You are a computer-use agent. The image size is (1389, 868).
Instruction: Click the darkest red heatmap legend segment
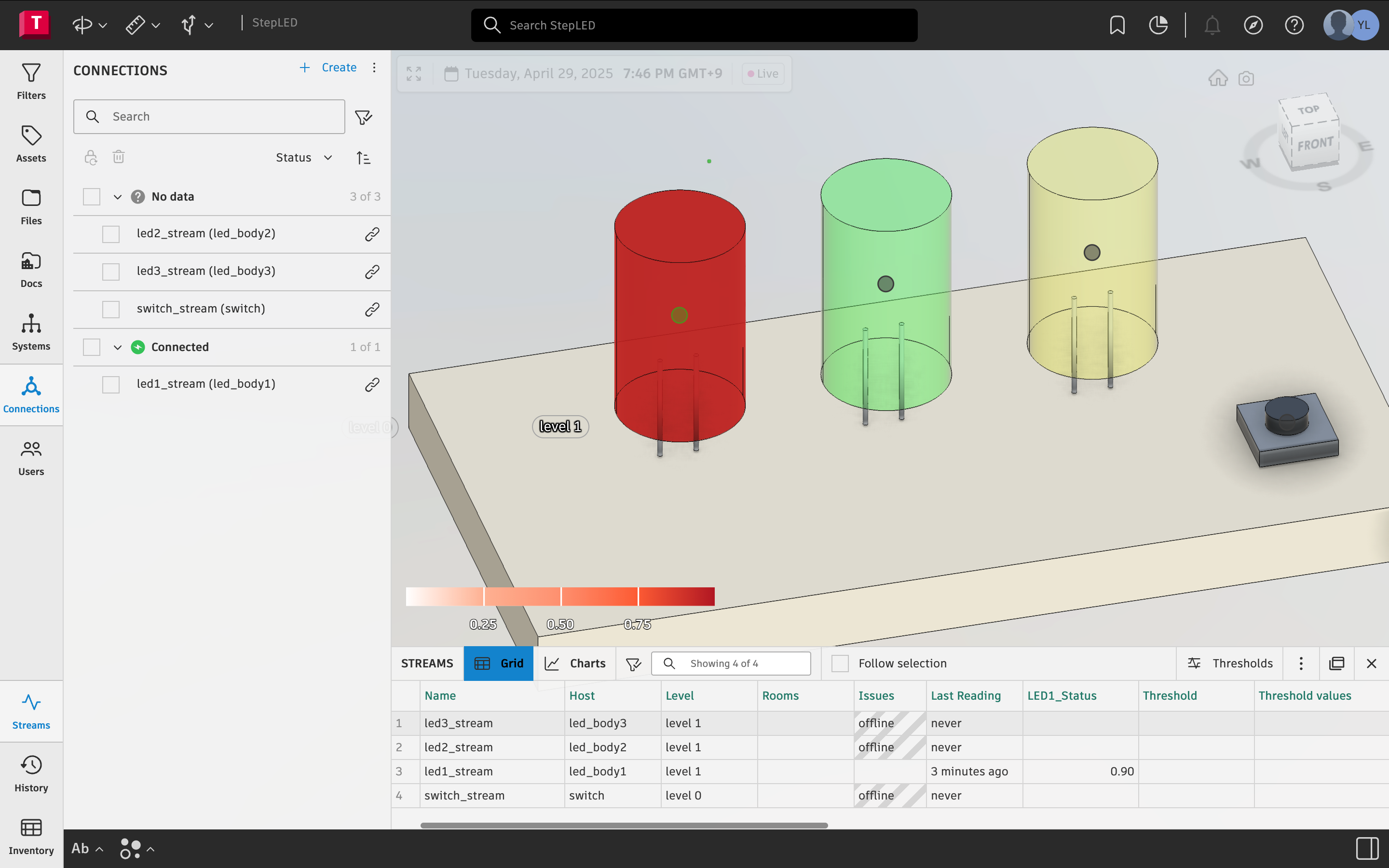click(x=676, y=597)
